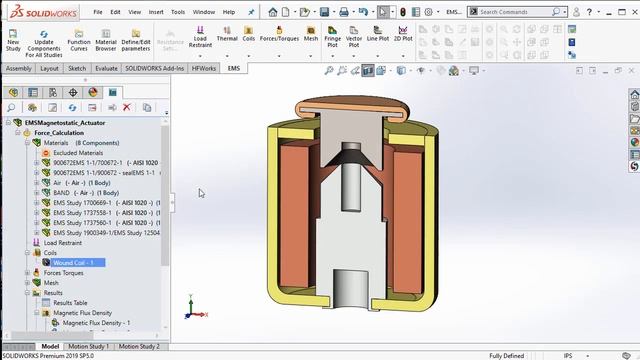Select the Results Table item
The height and width of the screenshot is (360, 640).
click(x=70, y=303)
